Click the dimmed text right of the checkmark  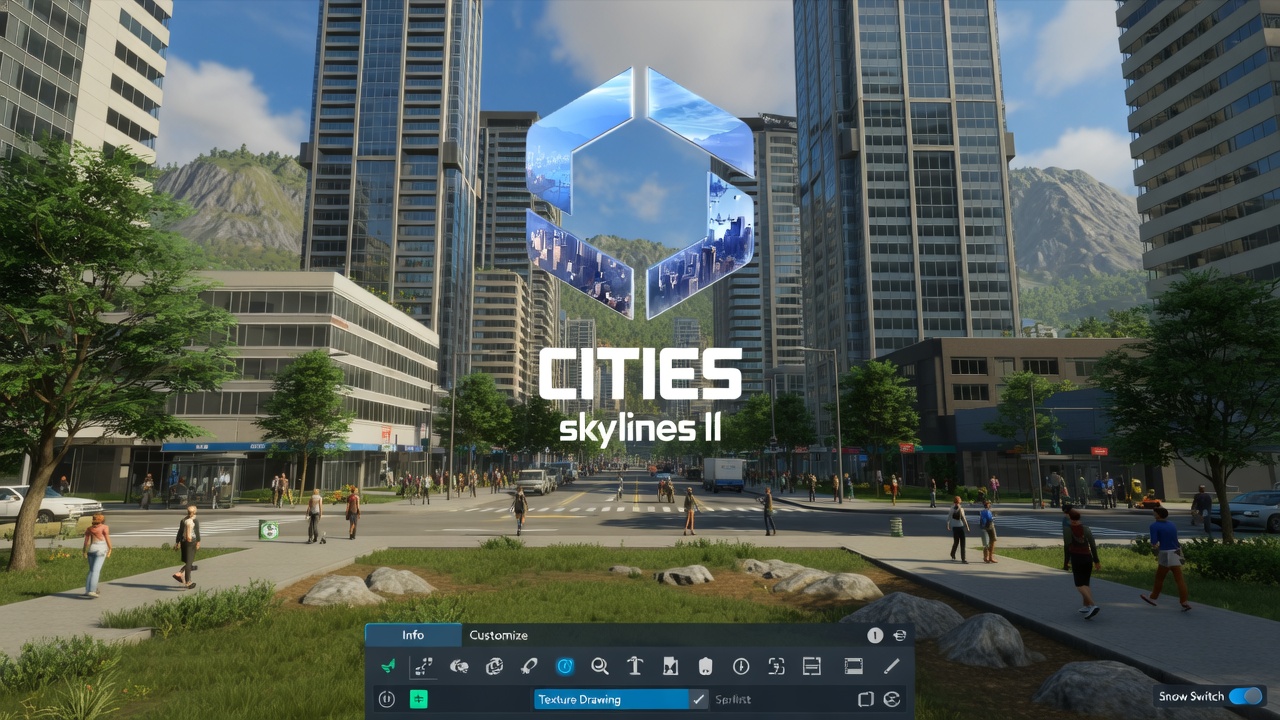click(x=733, y=699)
